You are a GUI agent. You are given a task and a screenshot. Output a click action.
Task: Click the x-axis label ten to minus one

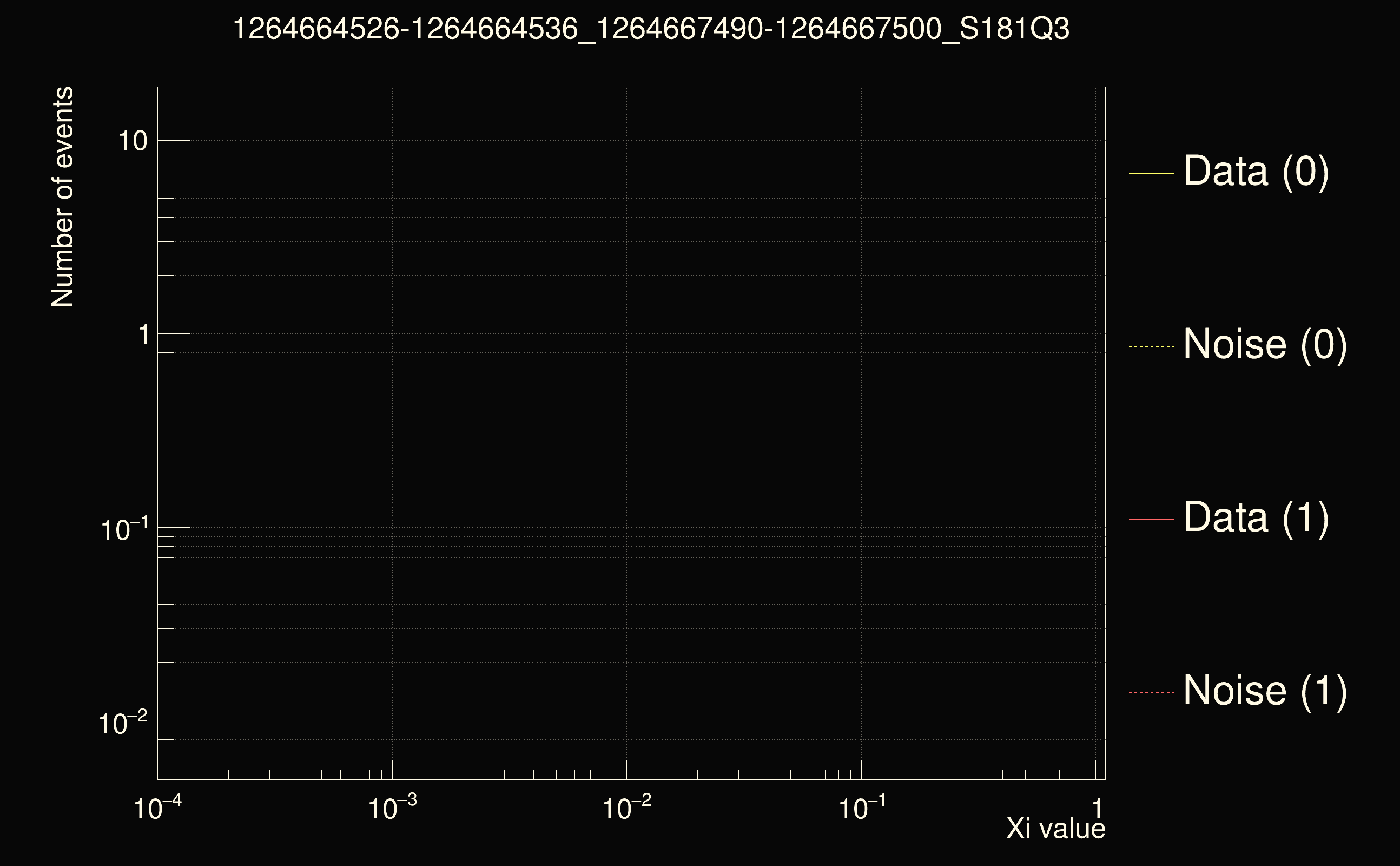(x=862, y=808)
